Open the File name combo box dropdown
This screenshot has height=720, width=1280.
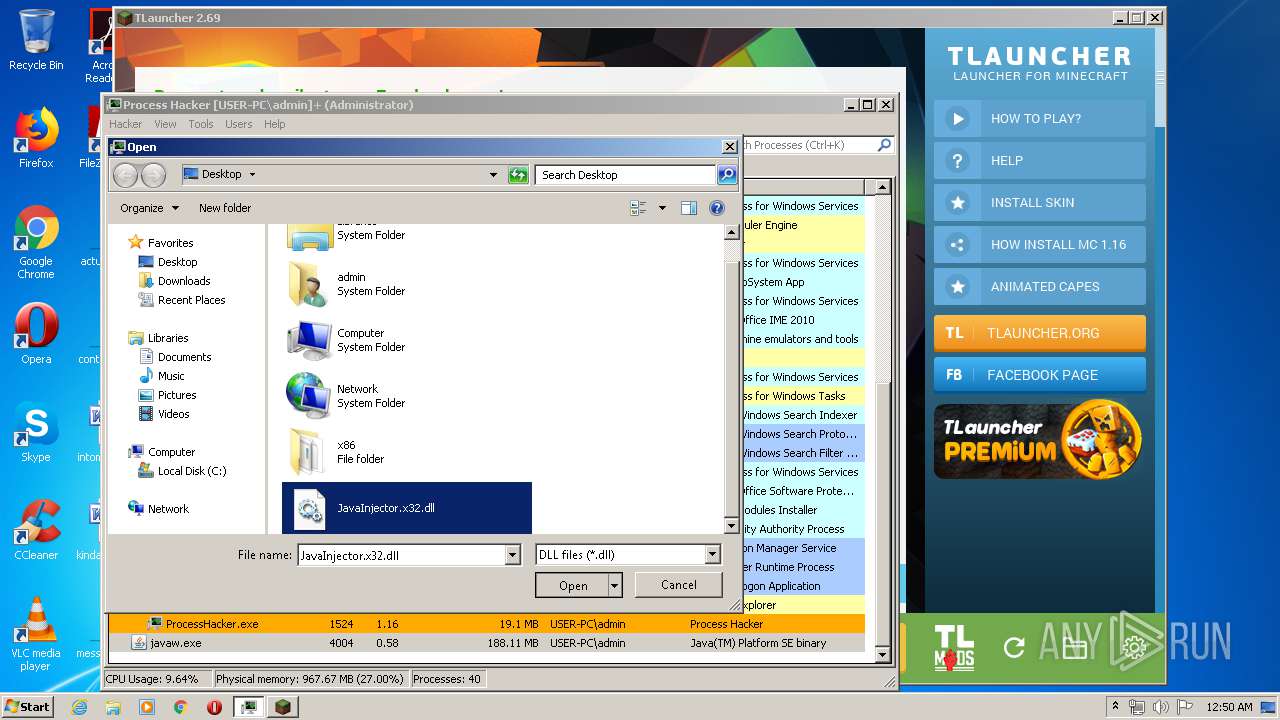click(512, 555)
